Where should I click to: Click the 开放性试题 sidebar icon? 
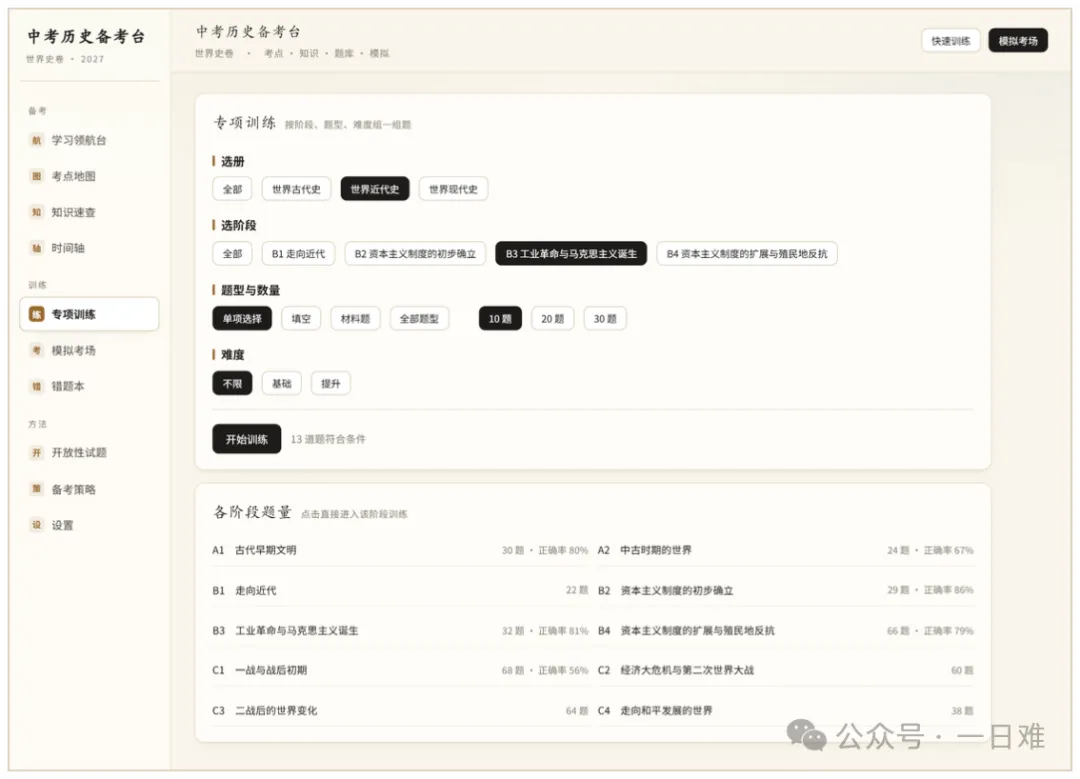[37, 453]
